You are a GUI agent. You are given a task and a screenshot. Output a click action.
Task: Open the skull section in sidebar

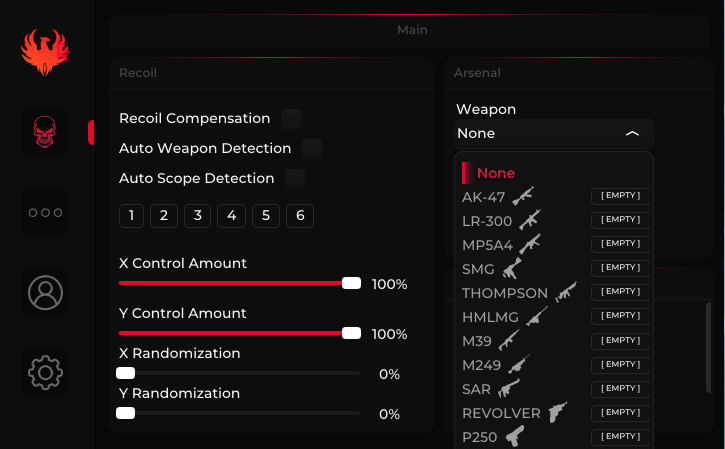click(45, 131)
